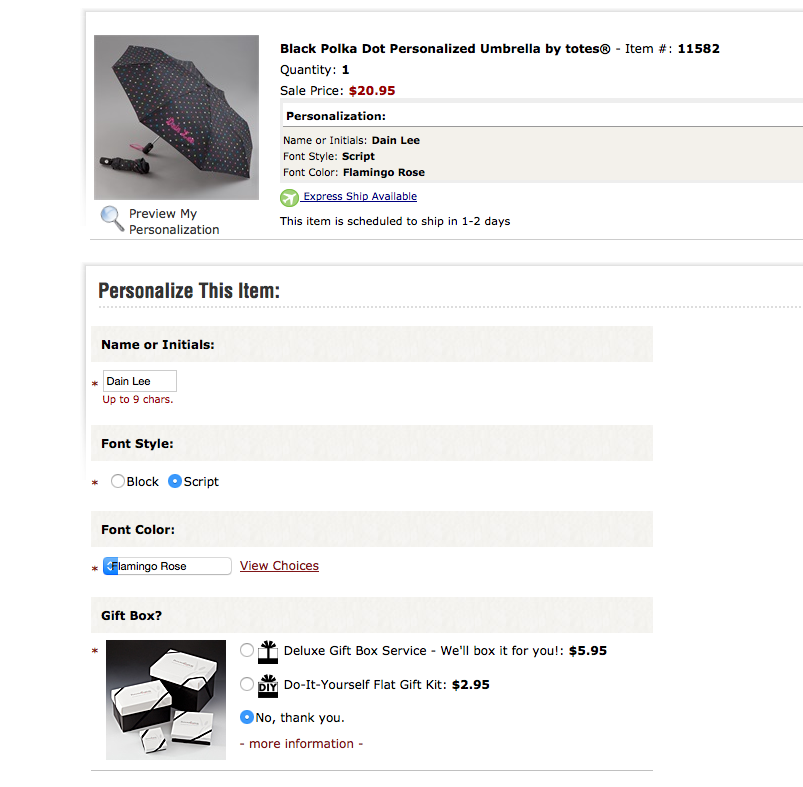This screenshot has width=803, height=787.
Task: Click the product title Black Polka Dot Umbrella
Action: coord(444,48)
